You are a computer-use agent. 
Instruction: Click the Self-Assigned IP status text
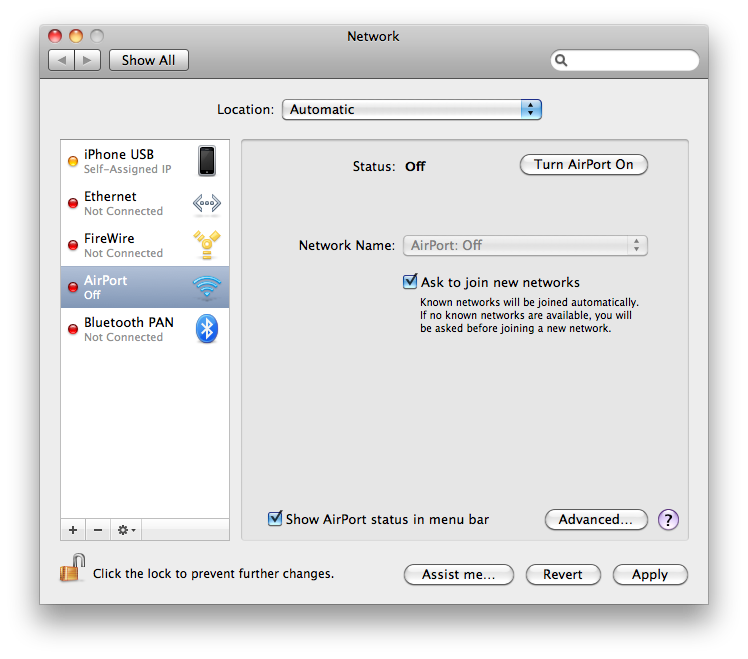click(127, 169)
